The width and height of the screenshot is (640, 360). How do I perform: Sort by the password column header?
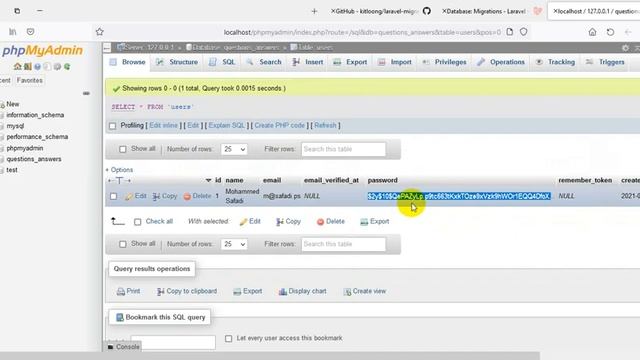coord(382,180)
